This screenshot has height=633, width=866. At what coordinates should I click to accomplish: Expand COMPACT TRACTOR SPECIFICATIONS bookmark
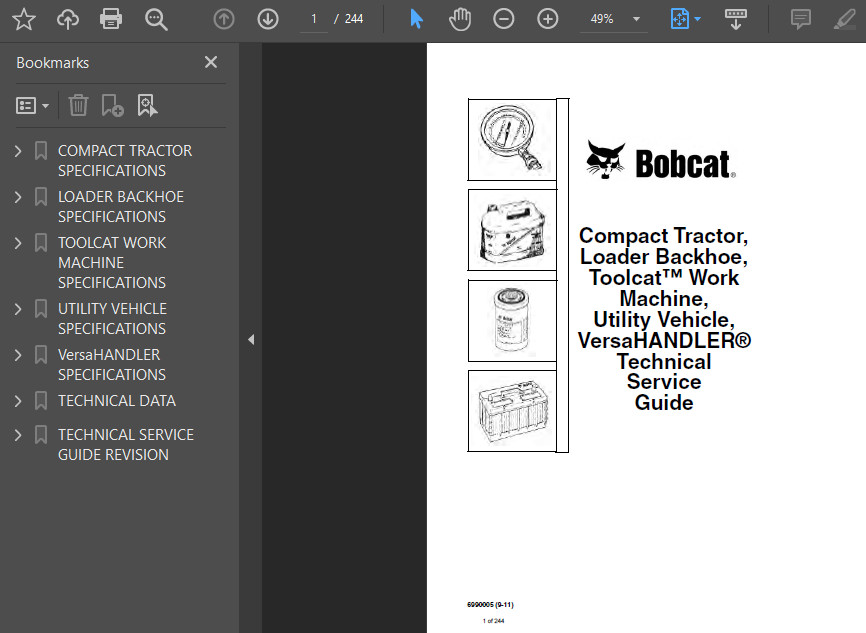pyautogui.click(x=18, y=151)
